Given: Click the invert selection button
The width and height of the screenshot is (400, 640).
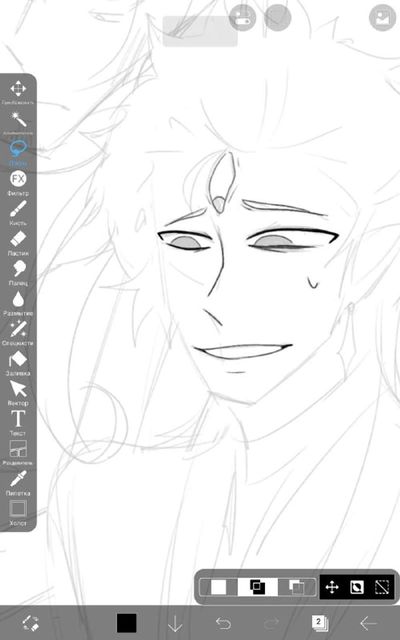Looking at the screenshot, I should 357,587.
